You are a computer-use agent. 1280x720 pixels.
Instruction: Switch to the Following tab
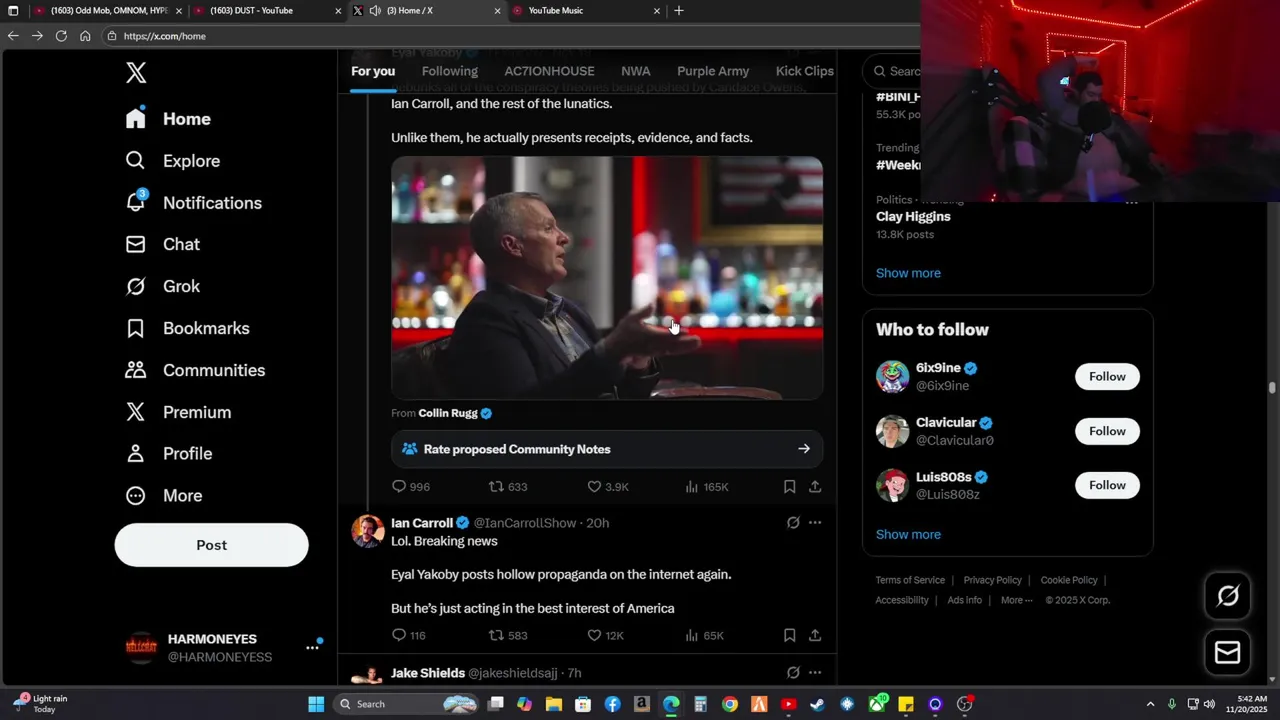click(x=450, y=71)
